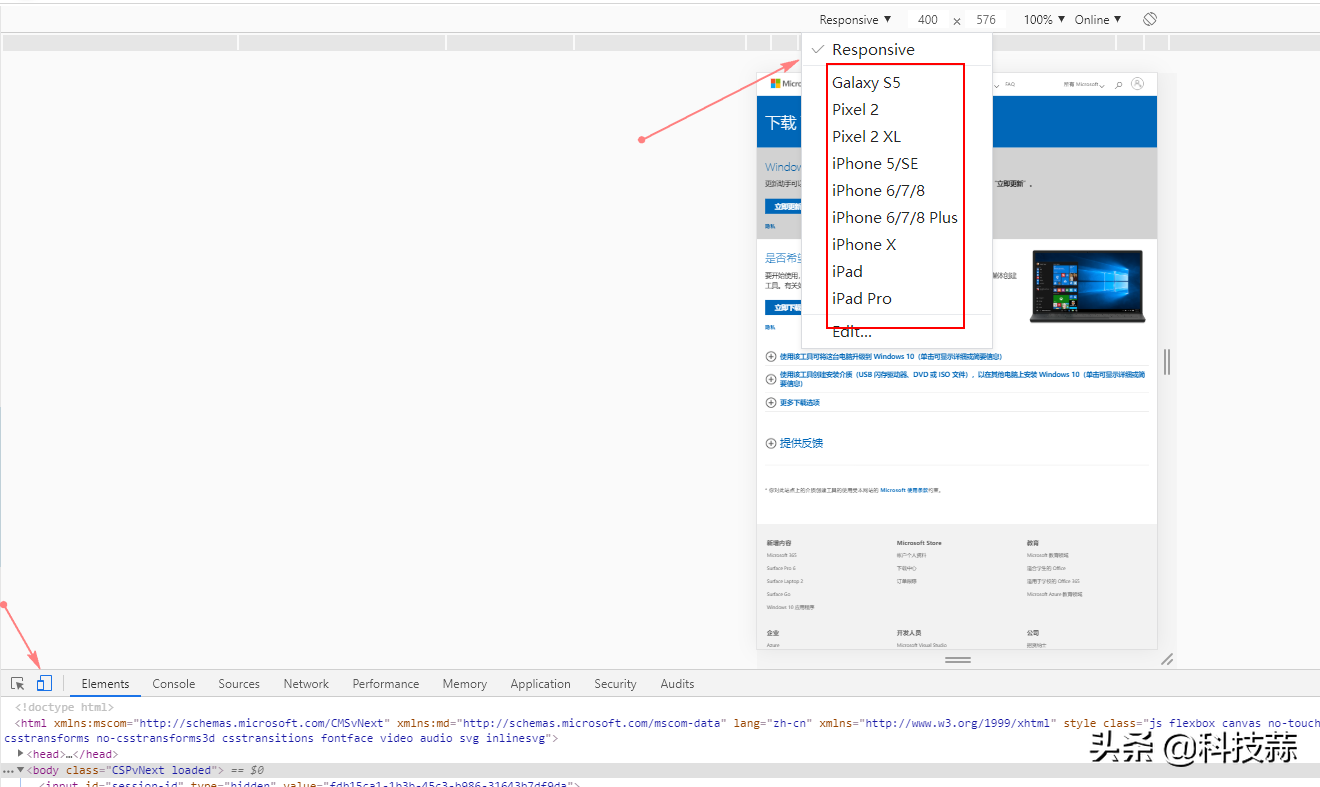Open the Security tab
Image resolution: width=1320 pixels, height=787 pixels.
coord(615,684)
